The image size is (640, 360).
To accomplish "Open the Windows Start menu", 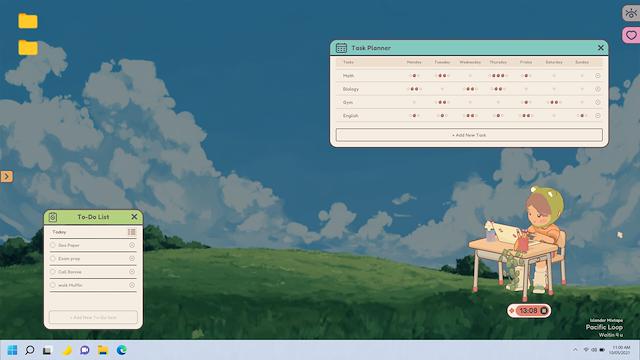I will (x=12, y=350).
